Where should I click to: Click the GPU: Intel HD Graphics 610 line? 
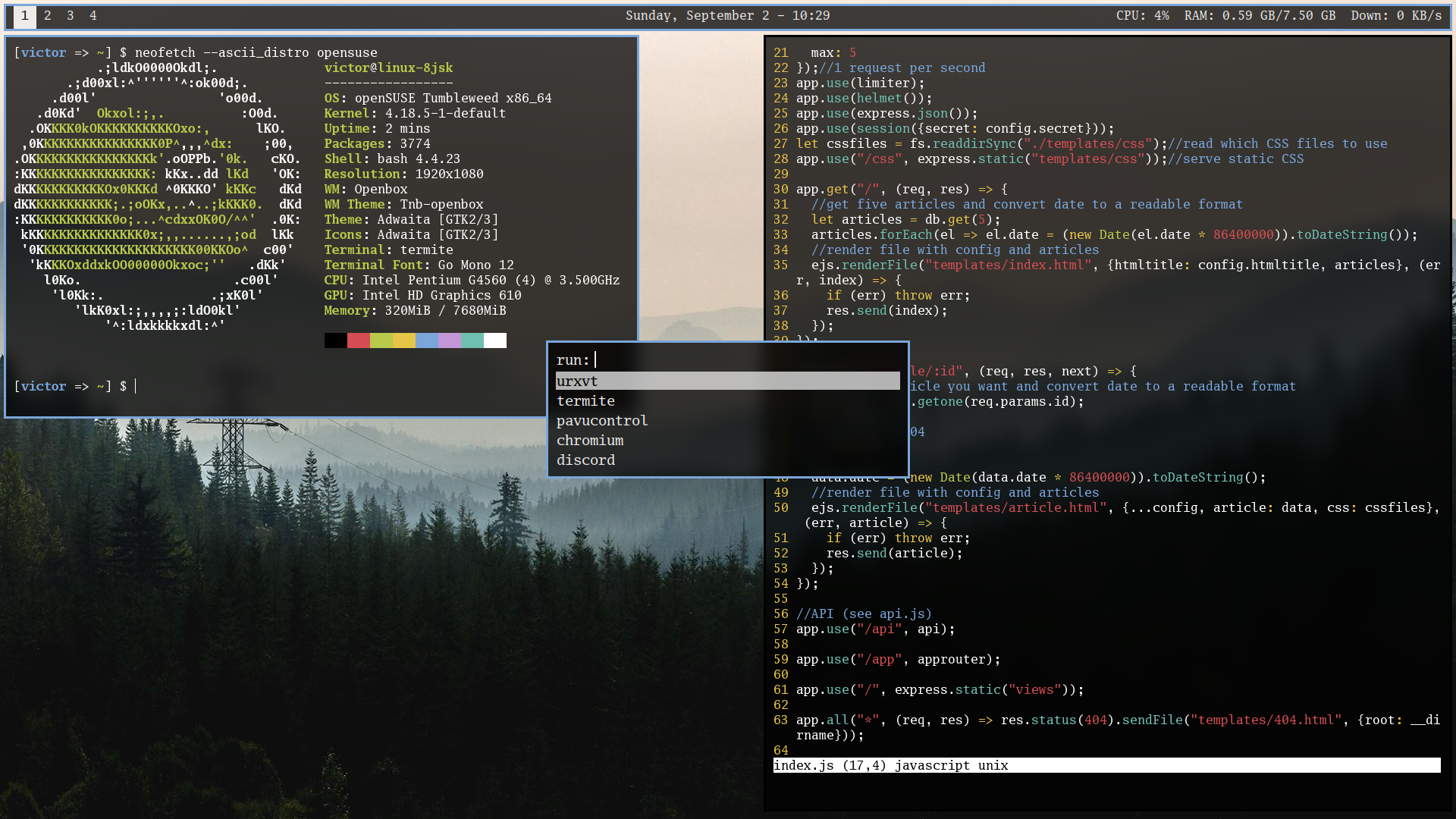[423, 296]
